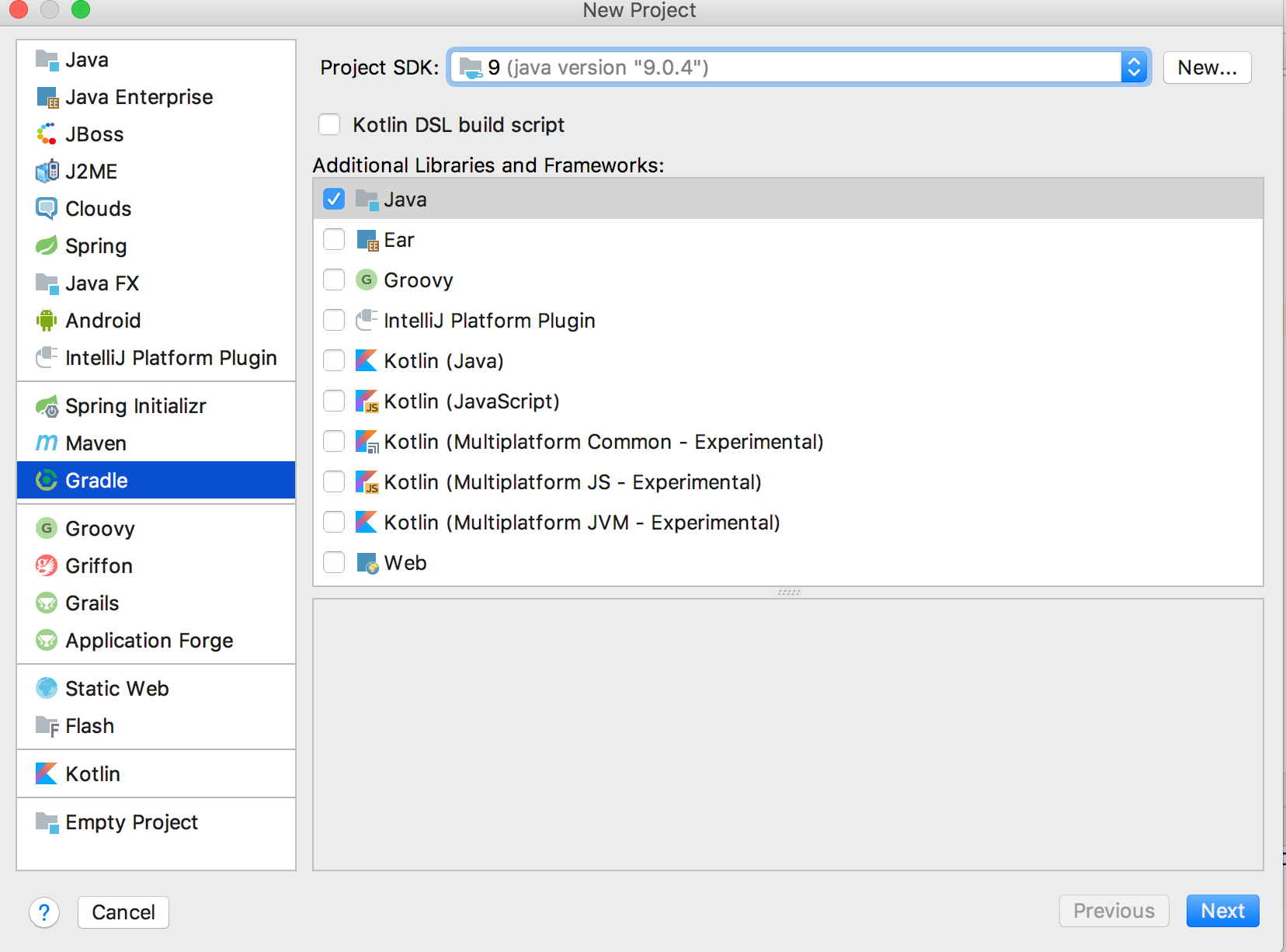1286x952 pixels.
Task: Select the Griffon icon
Action: [47, 566]
